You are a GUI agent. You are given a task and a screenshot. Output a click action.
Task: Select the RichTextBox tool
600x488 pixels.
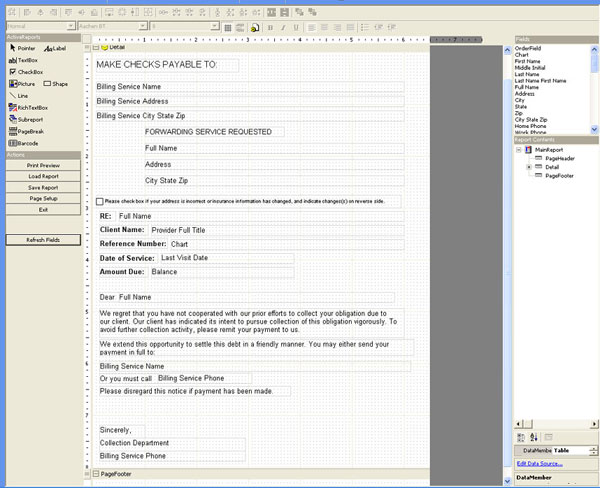point(28,107)
